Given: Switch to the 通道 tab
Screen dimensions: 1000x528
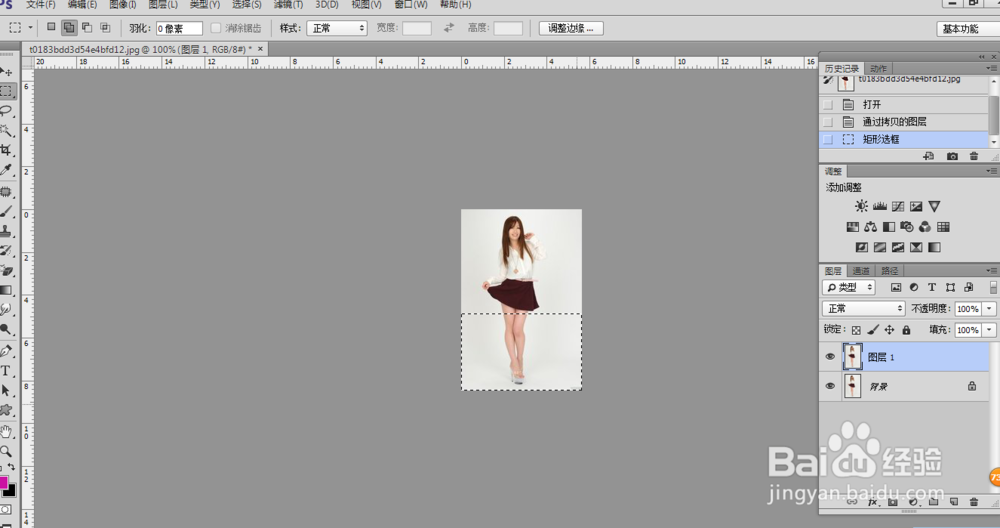Looking at the screenshot, I should tap(861, 271).
